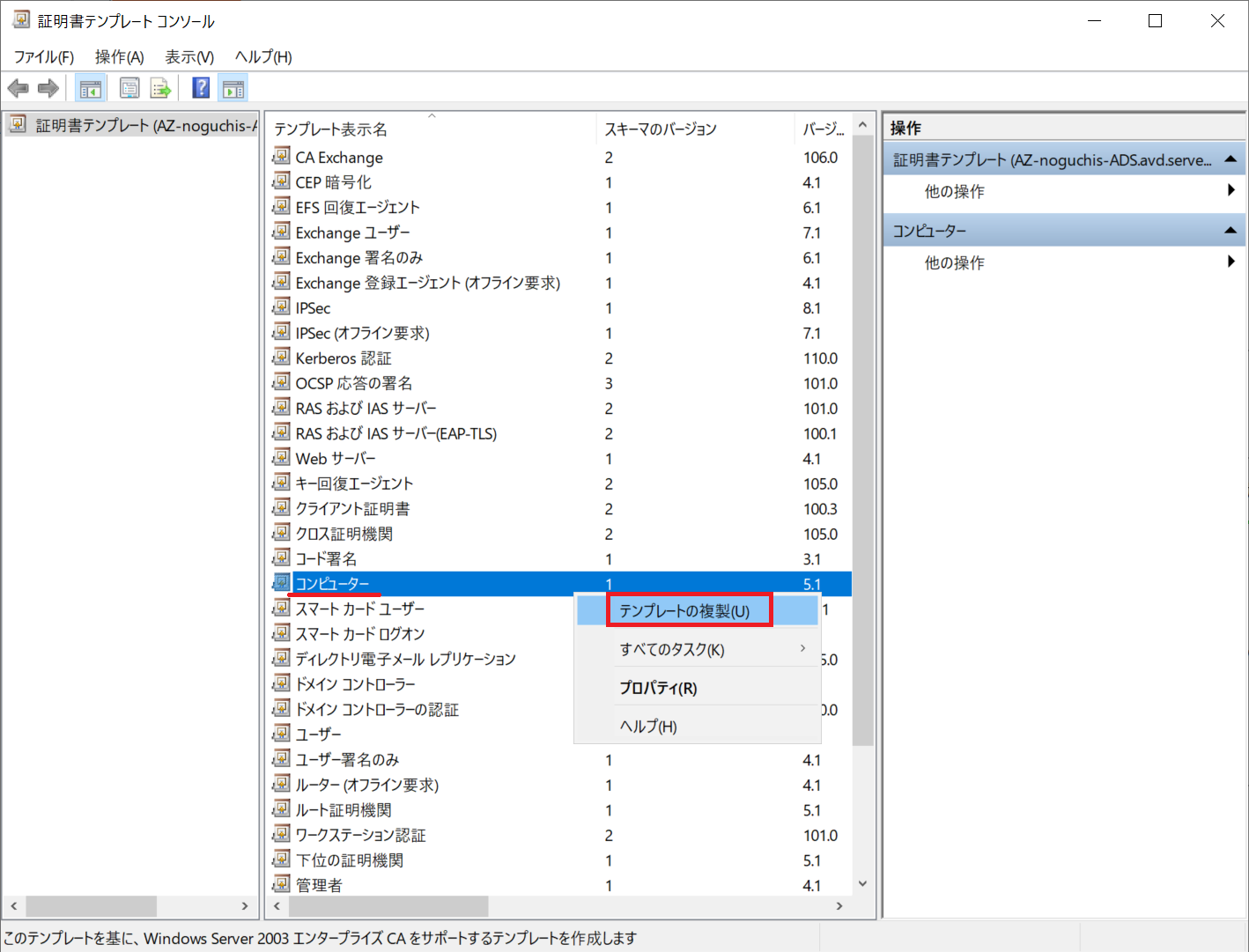Click the OCSP 応答の署名 template icon
This screenshot has height=952, width=1249.
tap(281, 382)
